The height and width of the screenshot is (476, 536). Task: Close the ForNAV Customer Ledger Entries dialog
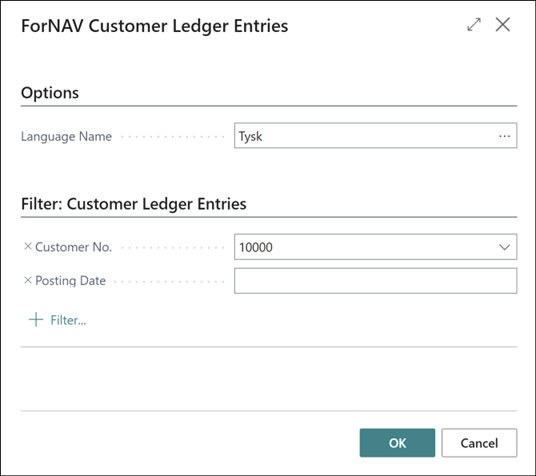[x=502, y=25]
